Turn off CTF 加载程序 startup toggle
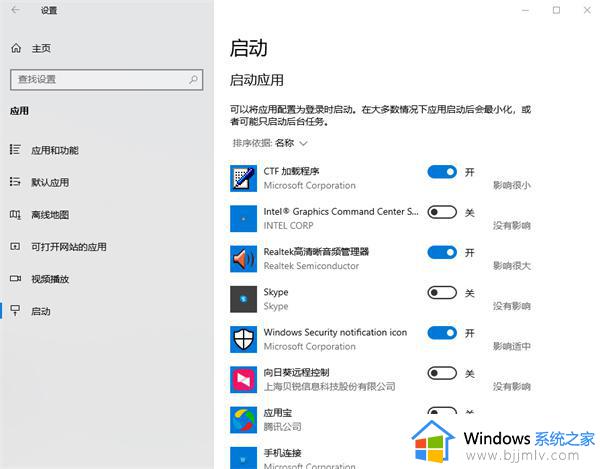Screen dimensions: 600x469 (442, 172)
